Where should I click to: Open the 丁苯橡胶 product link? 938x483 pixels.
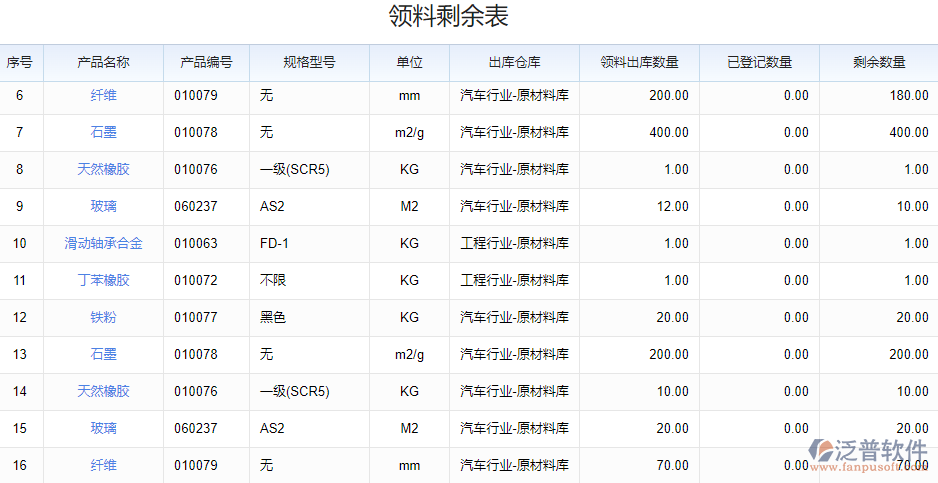[103, 281]
